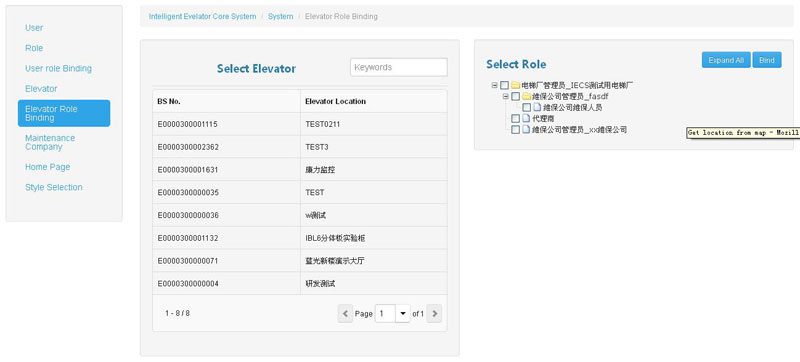Select Elevator Role Binding in sidebar

(x=64, y=113)
